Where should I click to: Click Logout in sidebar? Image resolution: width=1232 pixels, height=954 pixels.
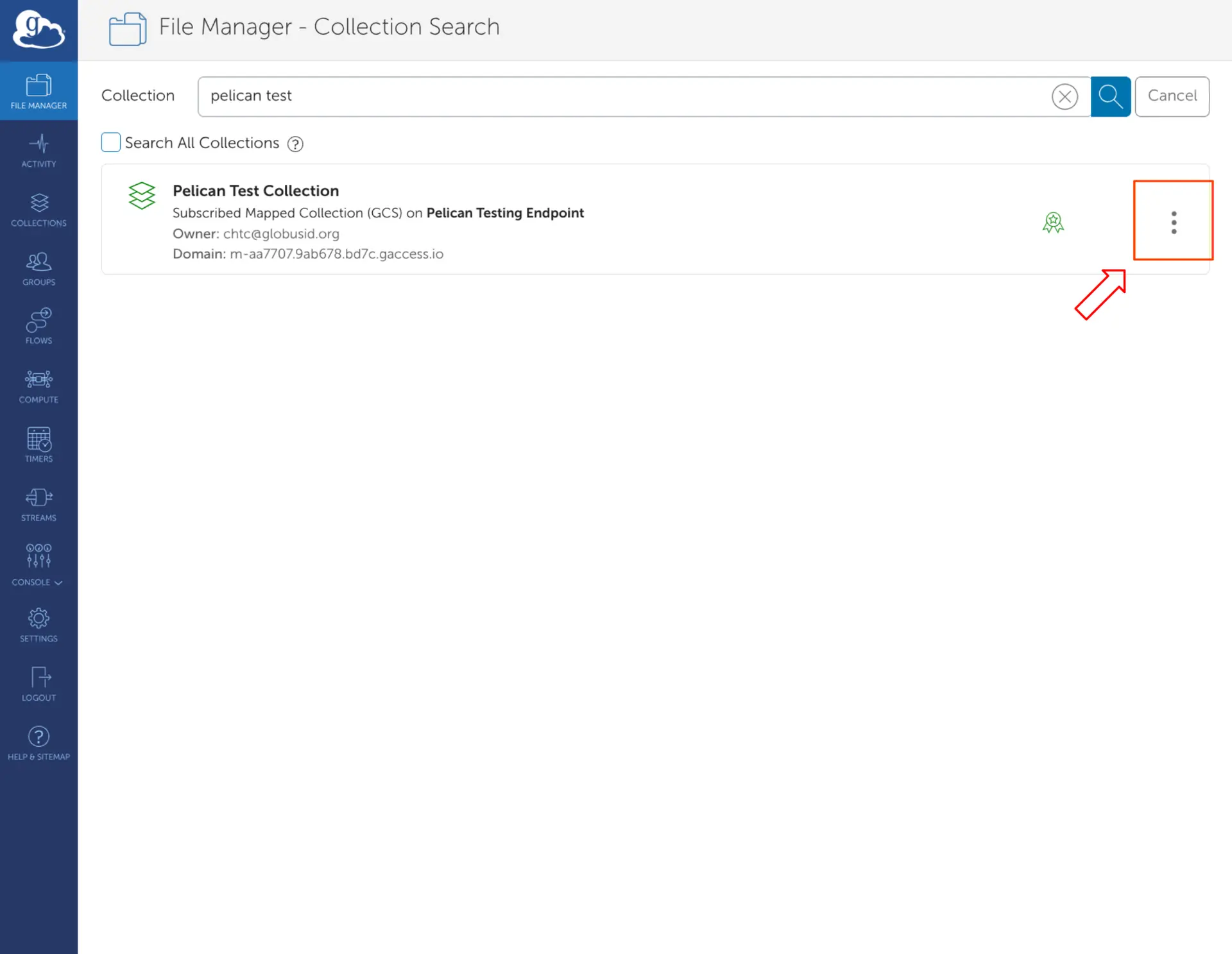pos(38,684)
